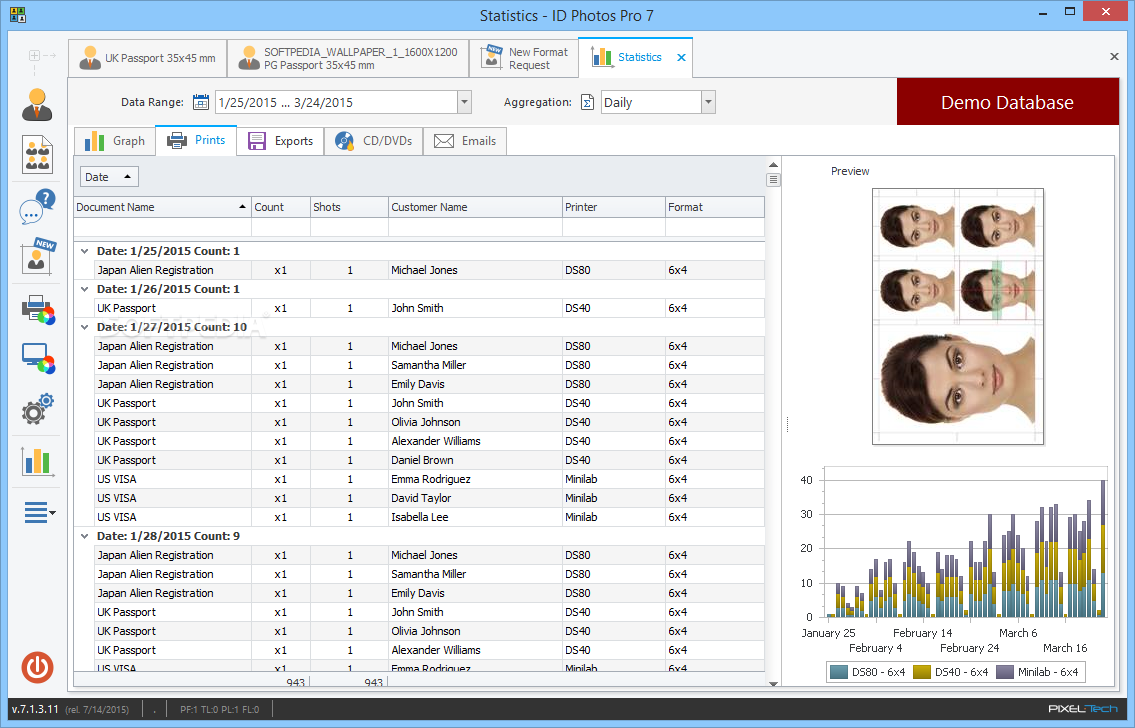Click the Demo Database banner
Screen dimensions: 1135x728
coord(1008,102)
